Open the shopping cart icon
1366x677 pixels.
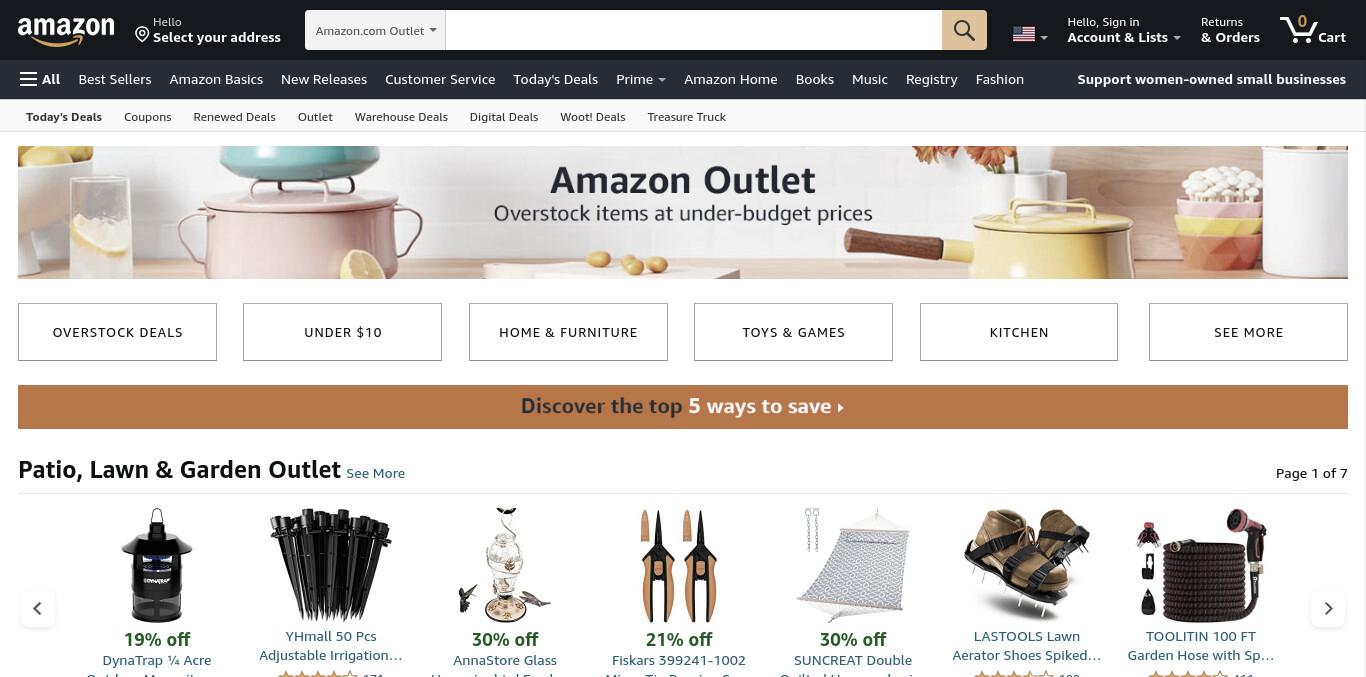[1312, 30]
